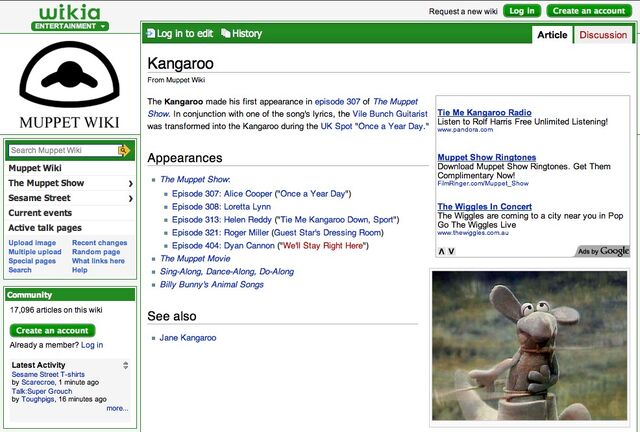The height and width of the screenshot is (432, 640).
Task: Switch to the Discussion tab
Action: click(x=603, y=35)
